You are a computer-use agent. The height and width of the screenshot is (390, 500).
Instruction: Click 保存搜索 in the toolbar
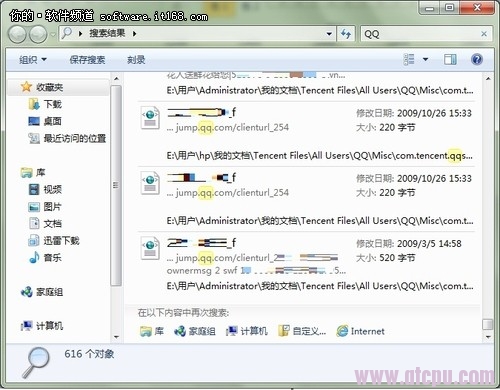click(87, 60)
